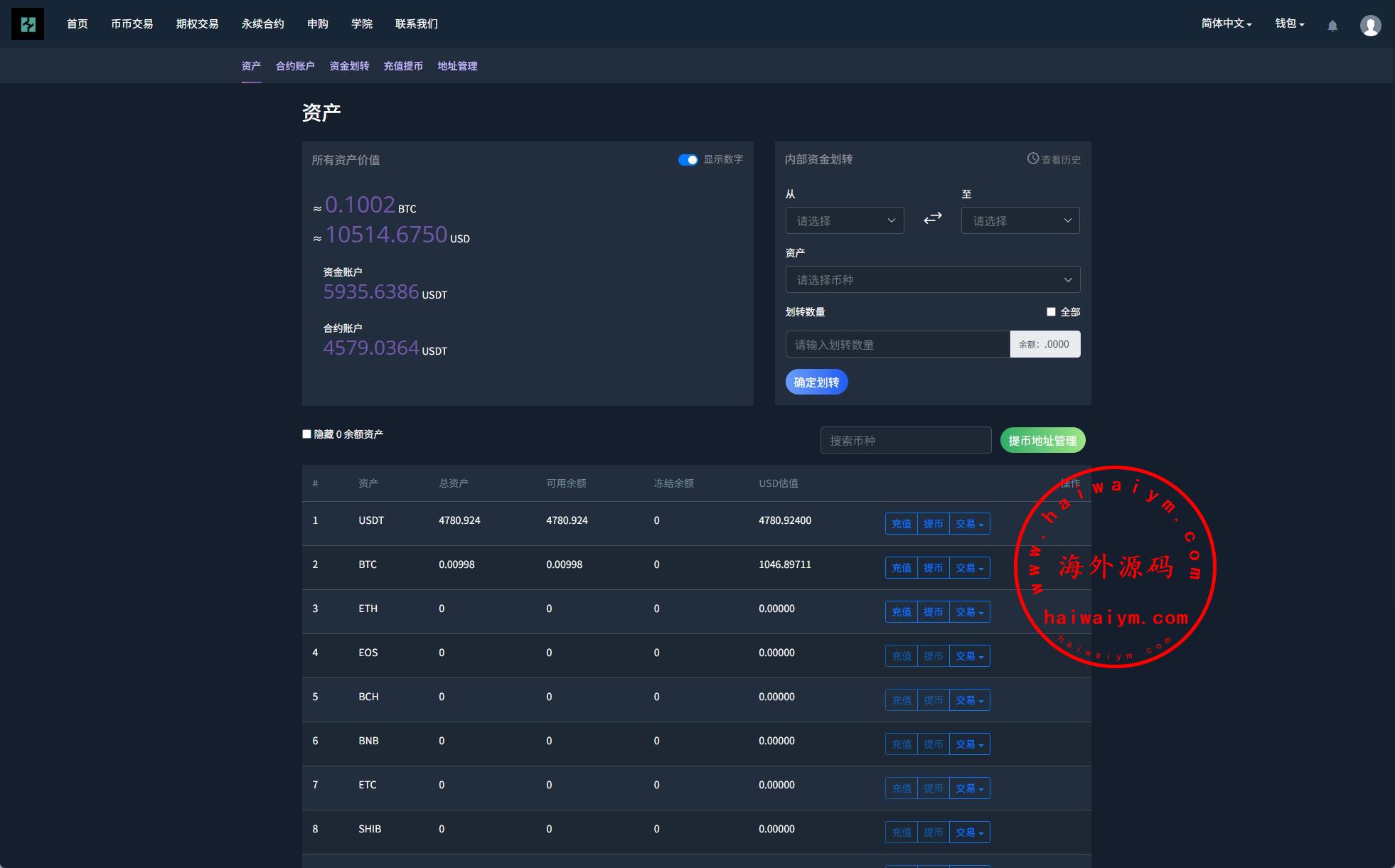The height and width of the screenshot is (868, 1395).
Task: Click the 提币地址管理 button
Action: click(x=1042, y=440)
